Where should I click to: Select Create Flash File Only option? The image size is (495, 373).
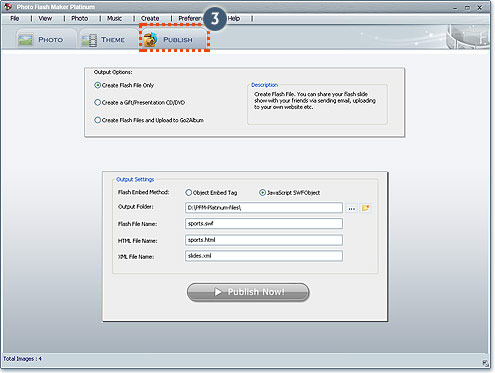124,85
